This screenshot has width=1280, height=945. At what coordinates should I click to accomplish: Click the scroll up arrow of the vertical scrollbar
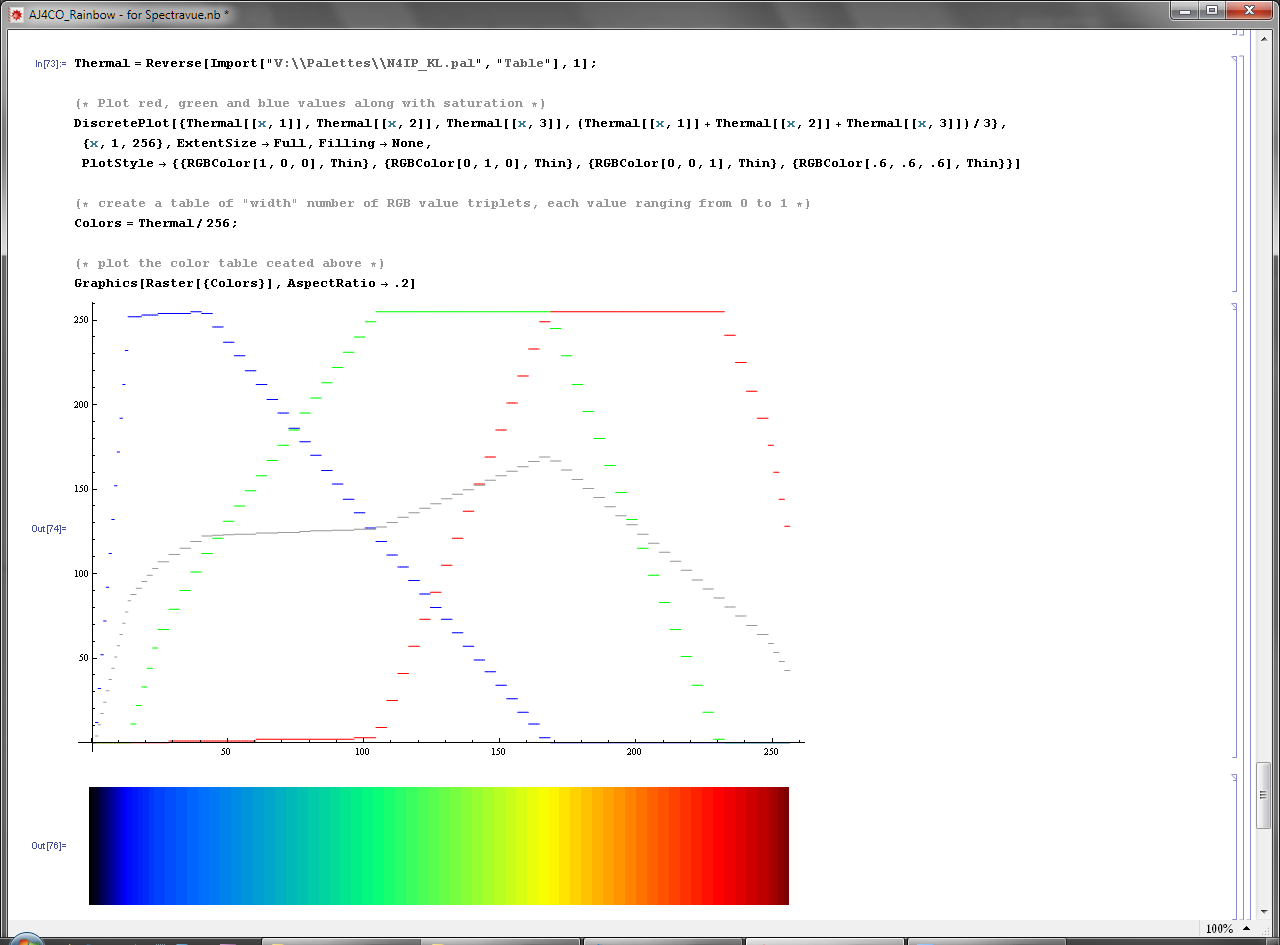point(1264,39)
